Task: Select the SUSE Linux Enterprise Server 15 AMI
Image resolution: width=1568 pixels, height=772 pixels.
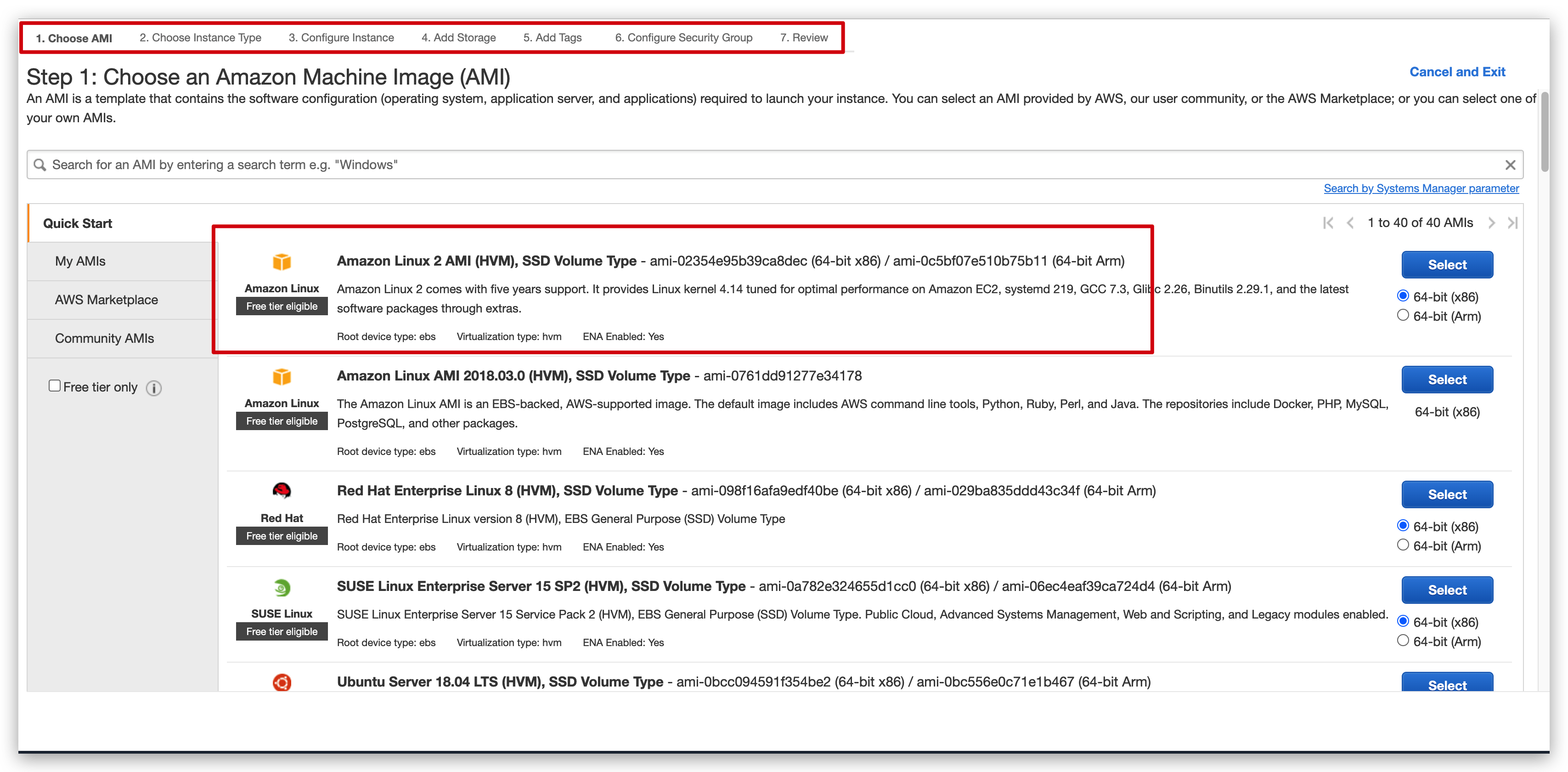Action: [1448, 590]
